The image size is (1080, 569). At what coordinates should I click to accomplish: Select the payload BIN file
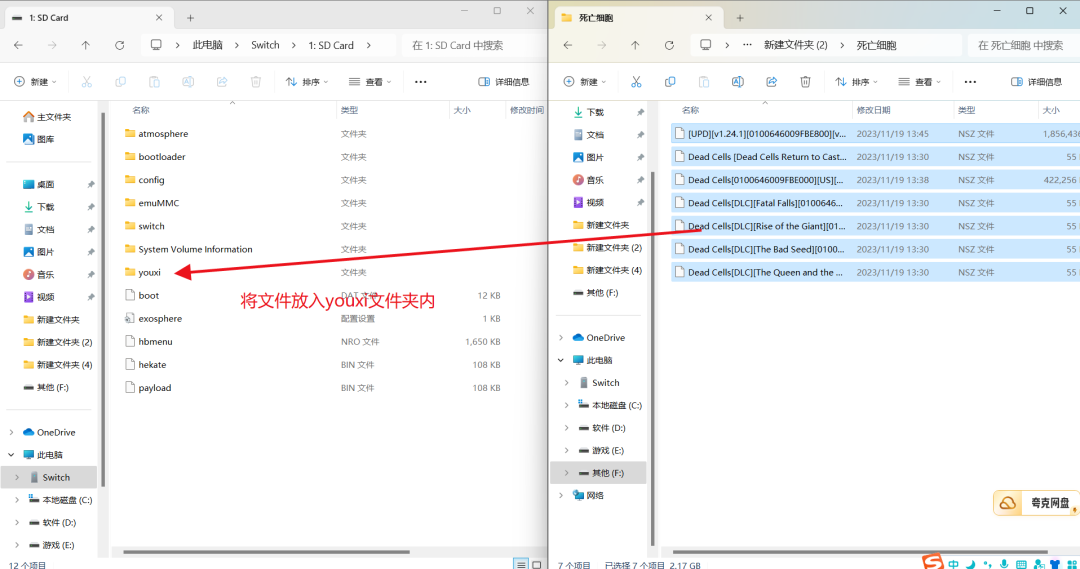155,388
